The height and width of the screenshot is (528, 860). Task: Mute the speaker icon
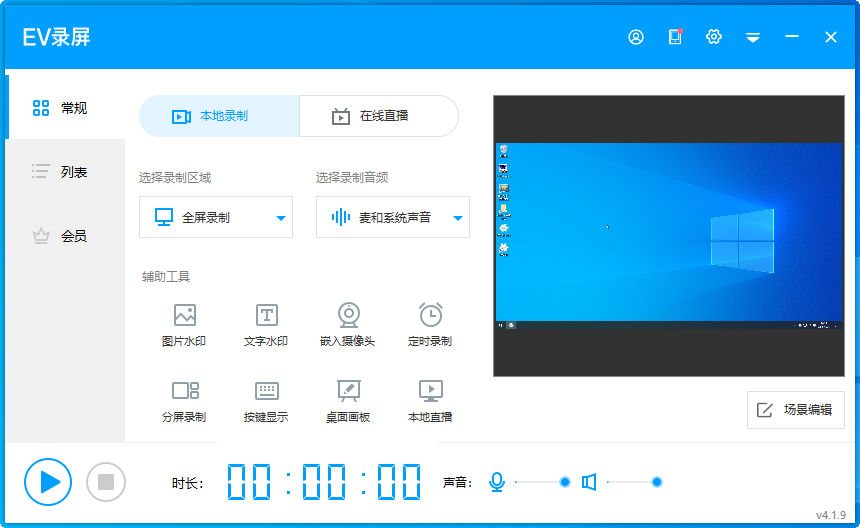click(589, 482)
